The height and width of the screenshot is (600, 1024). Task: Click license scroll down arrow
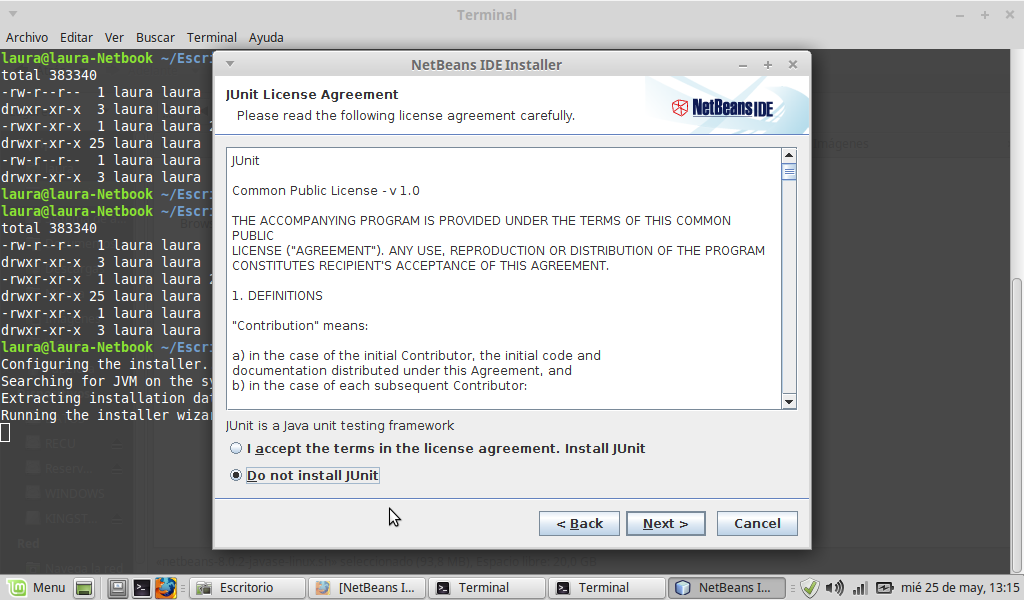789,401
